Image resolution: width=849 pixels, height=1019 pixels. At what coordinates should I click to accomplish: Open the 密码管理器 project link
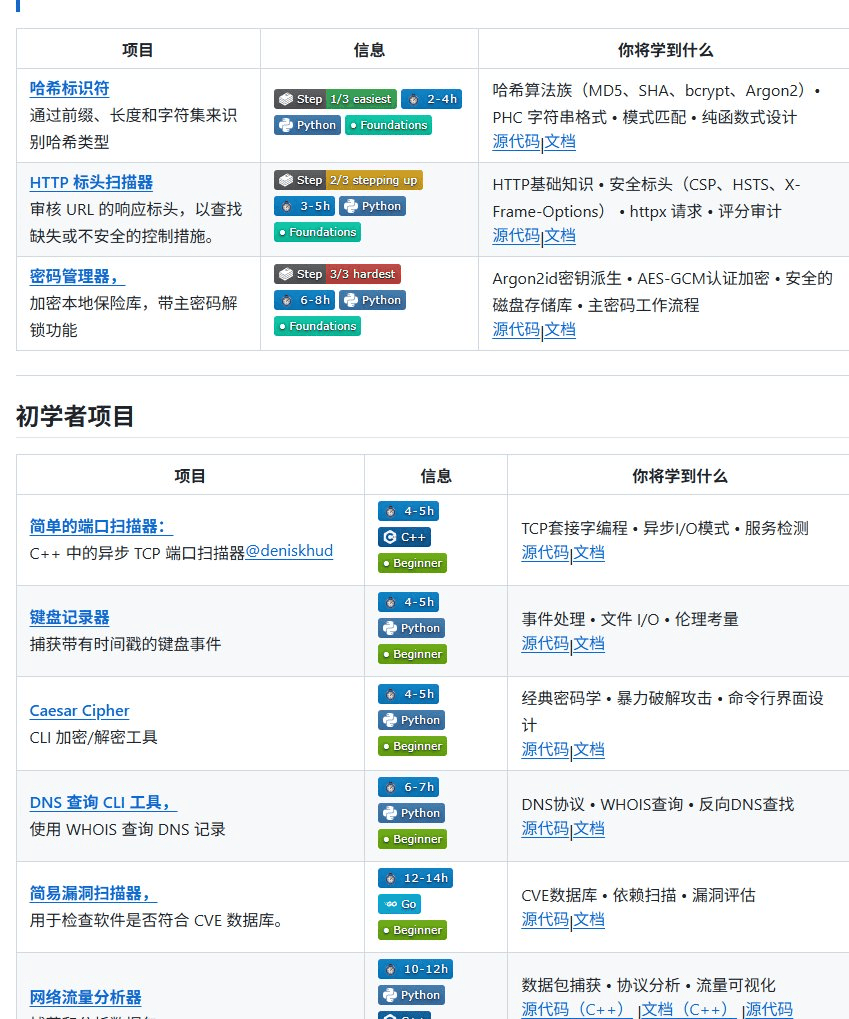pos(77,276)
